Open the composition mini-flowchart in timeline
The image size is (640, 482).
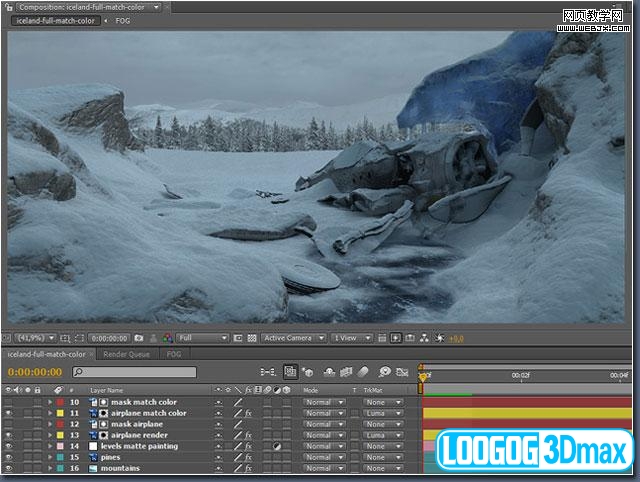(268, 372)
